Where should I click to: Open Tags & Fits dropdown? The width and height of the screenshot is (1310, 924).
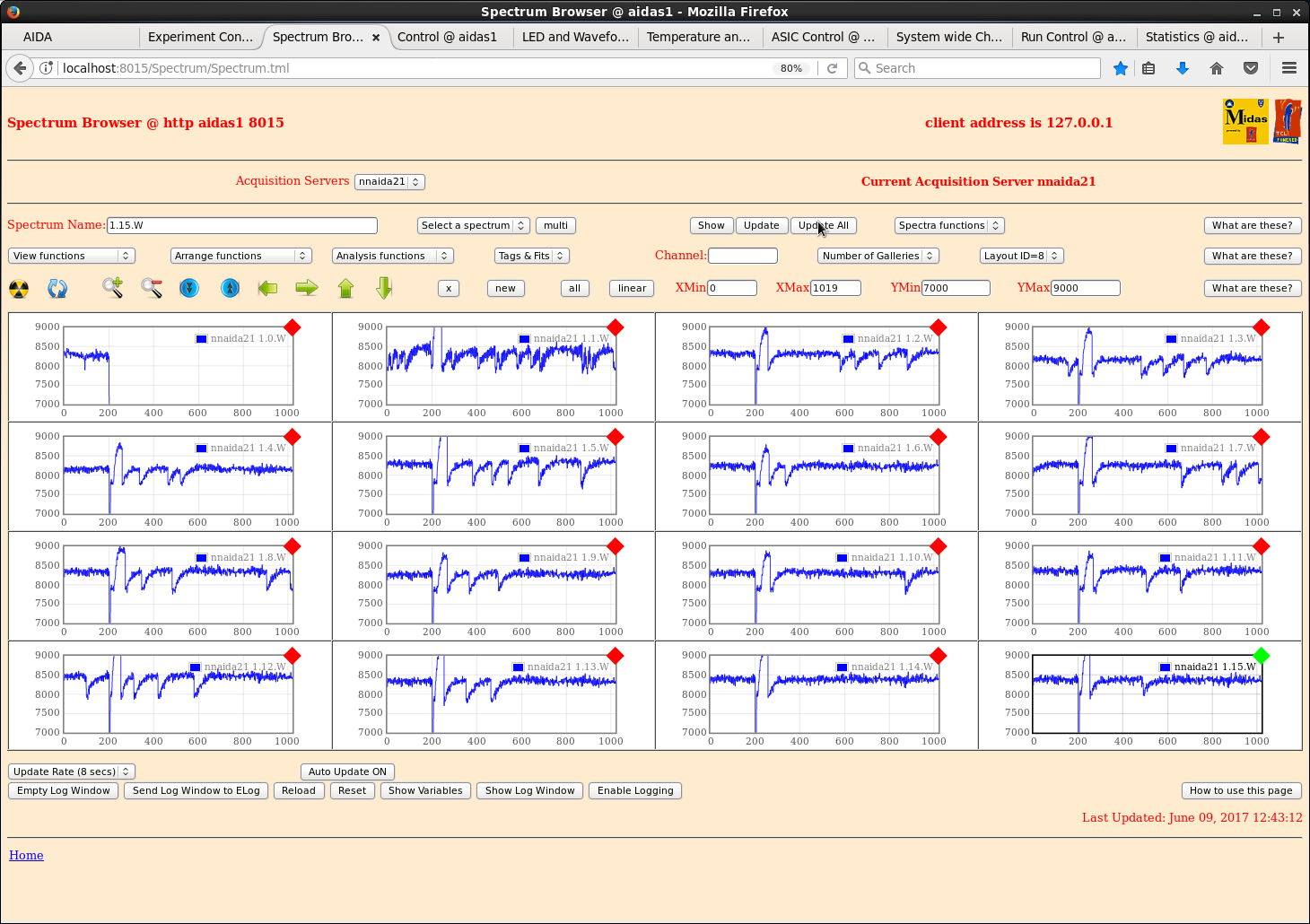click(532, 257)
